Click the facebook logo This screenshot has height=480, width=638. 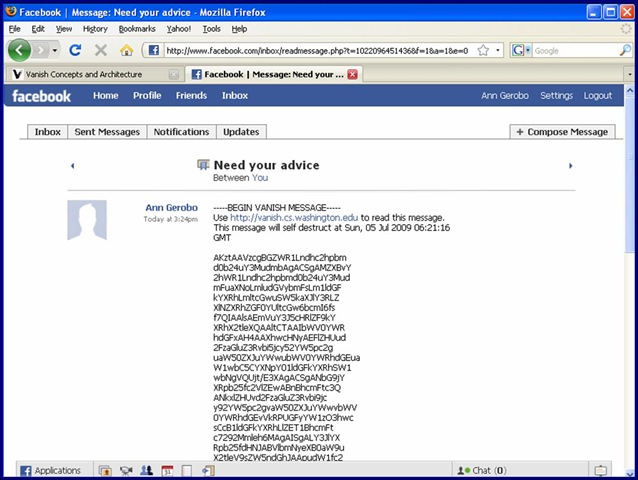(41, 96)
